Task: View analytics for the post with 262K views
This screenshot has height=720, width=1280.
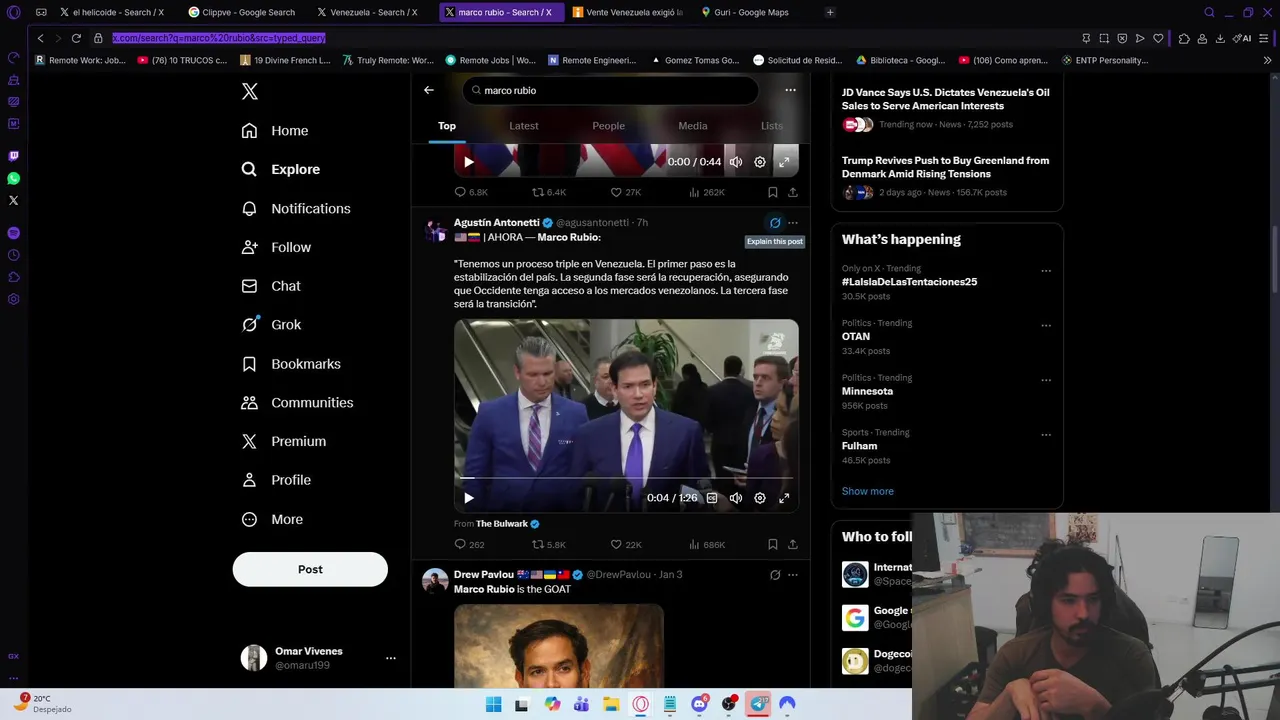Action: pos(706,192)
